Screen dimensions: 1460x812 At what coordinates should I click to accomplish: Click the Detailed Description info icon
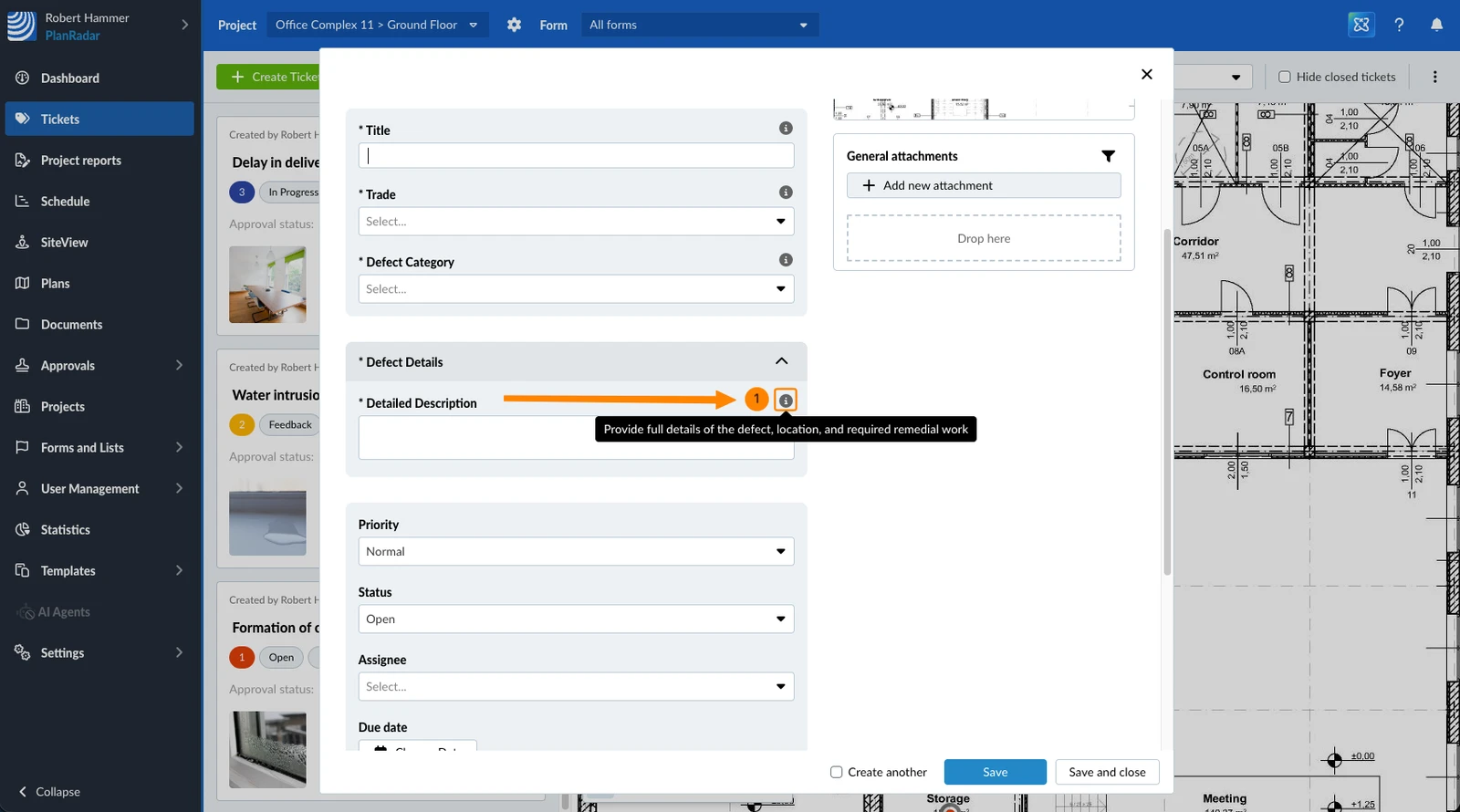pos(786,401)
